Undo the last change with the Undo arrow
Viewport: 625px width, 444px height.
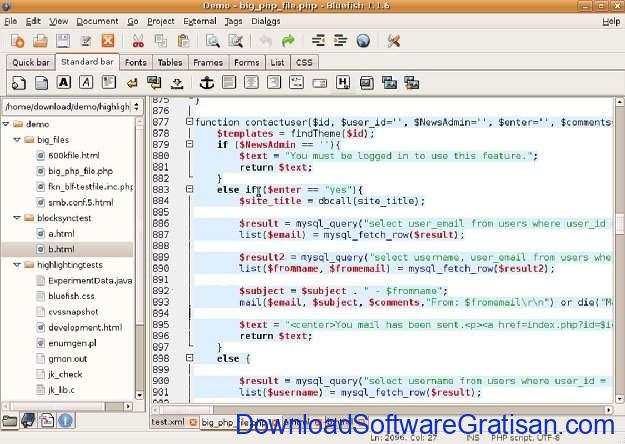pos(265,41)
